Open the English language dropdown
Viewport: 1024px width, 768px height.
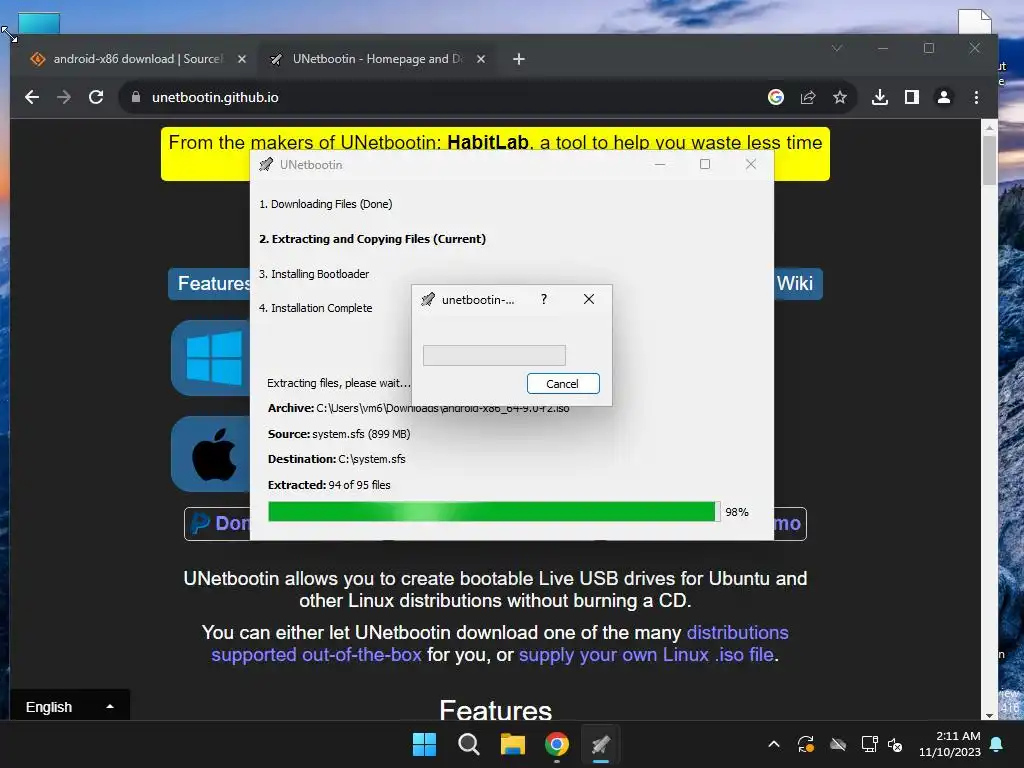[x=70, y=707]
